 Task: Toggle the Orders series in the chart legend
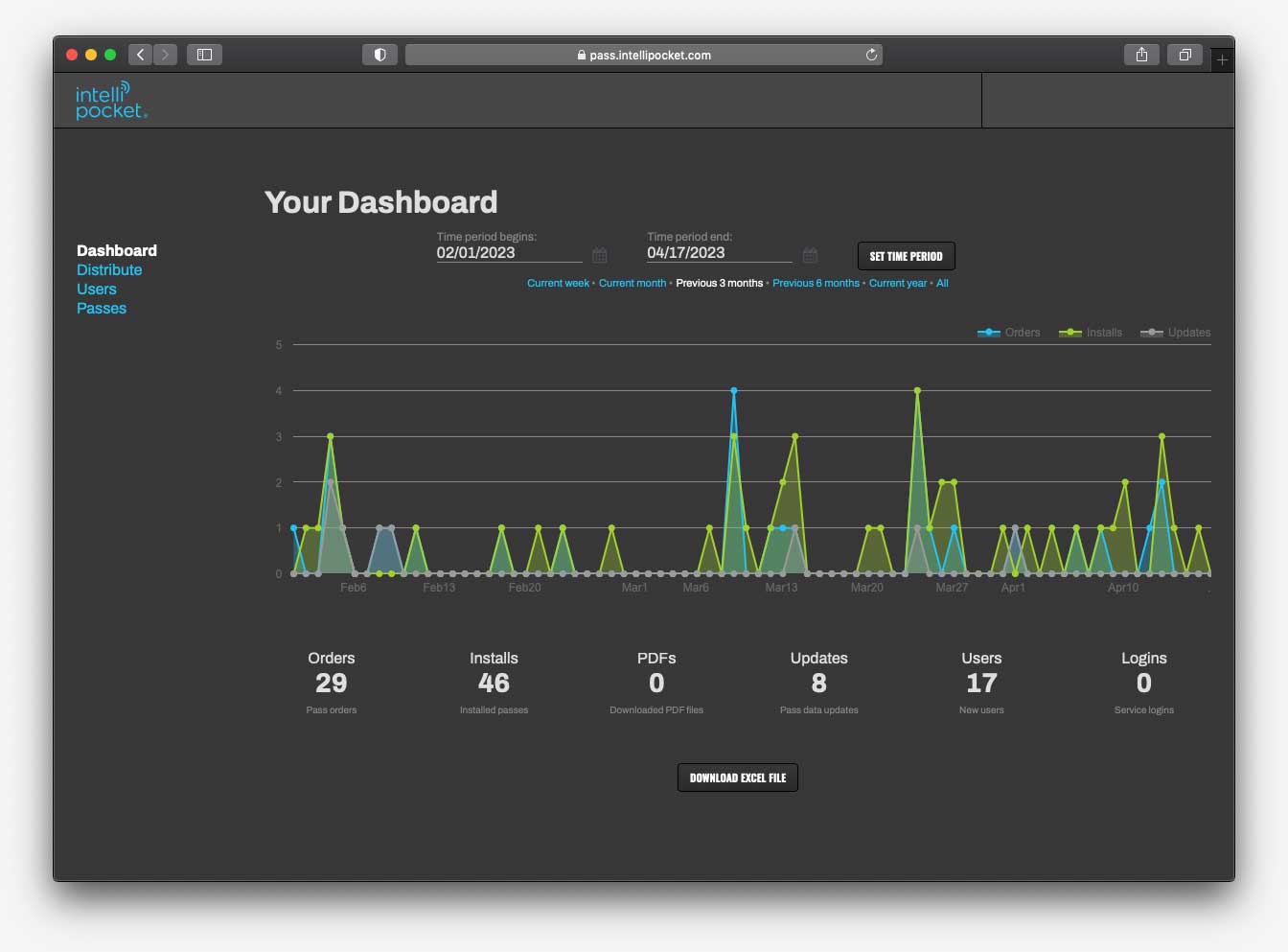coord(1009,333)
